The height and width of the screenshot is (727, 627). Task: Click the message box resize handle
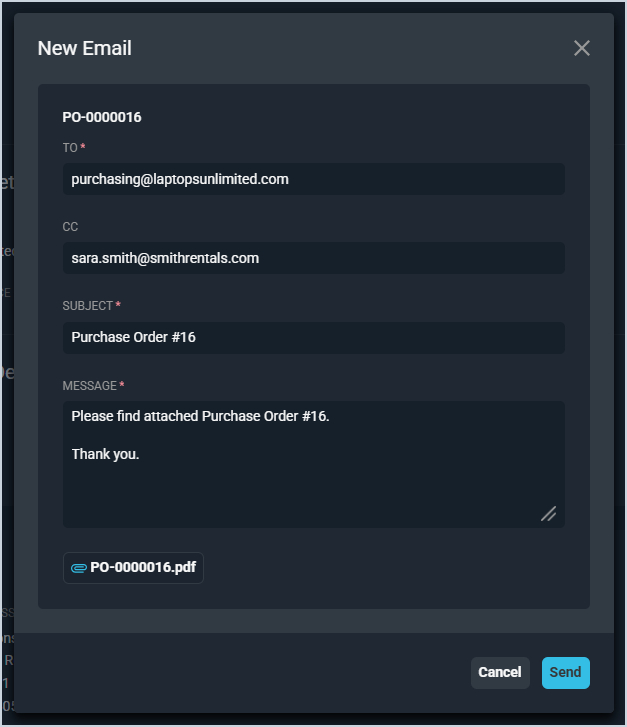tap(548, 513)
